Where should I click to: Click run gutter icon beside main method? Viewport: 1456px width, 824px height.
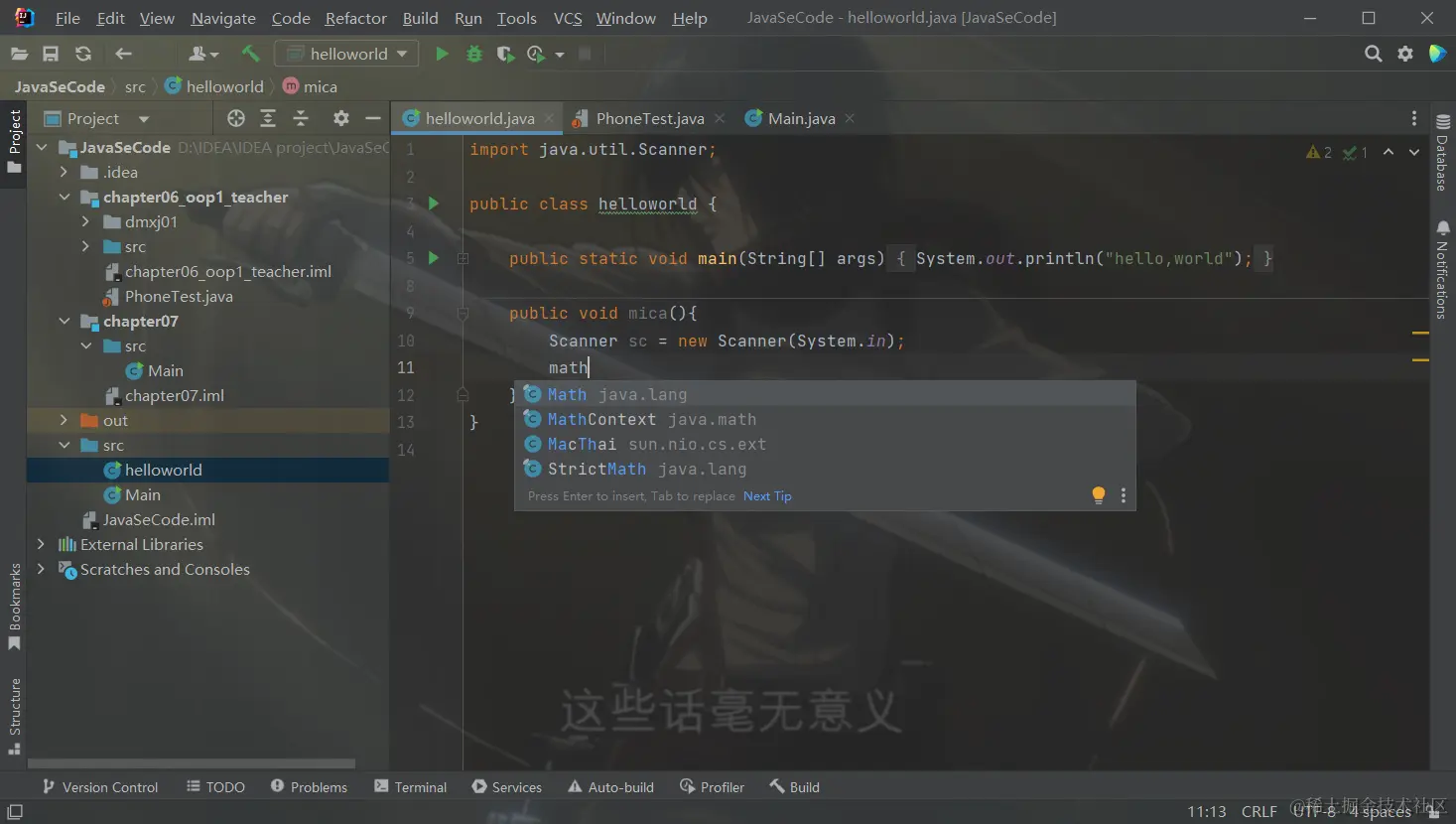click(x=434, y=257)
